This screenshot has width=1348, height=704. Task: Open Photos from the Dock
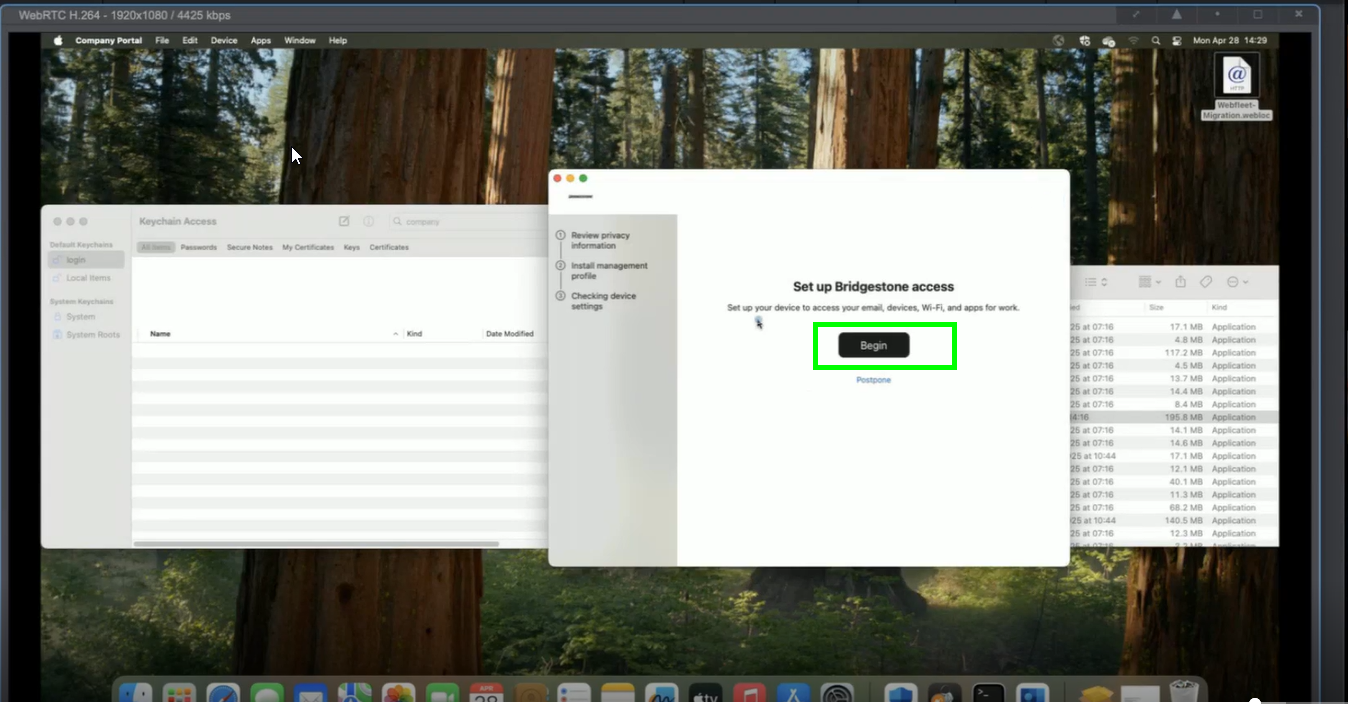point(398,693)
